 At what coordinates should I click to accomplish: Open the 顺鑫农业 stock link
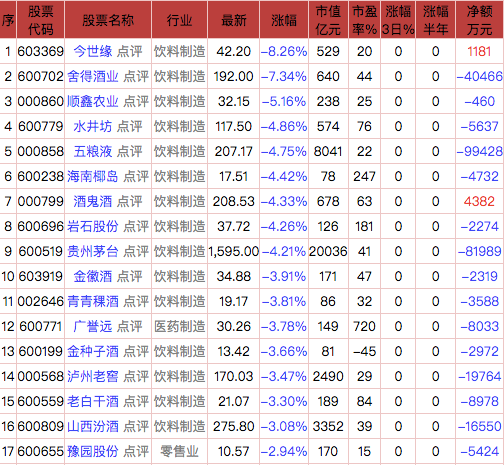pyautogui.click(x=93, y=101)
